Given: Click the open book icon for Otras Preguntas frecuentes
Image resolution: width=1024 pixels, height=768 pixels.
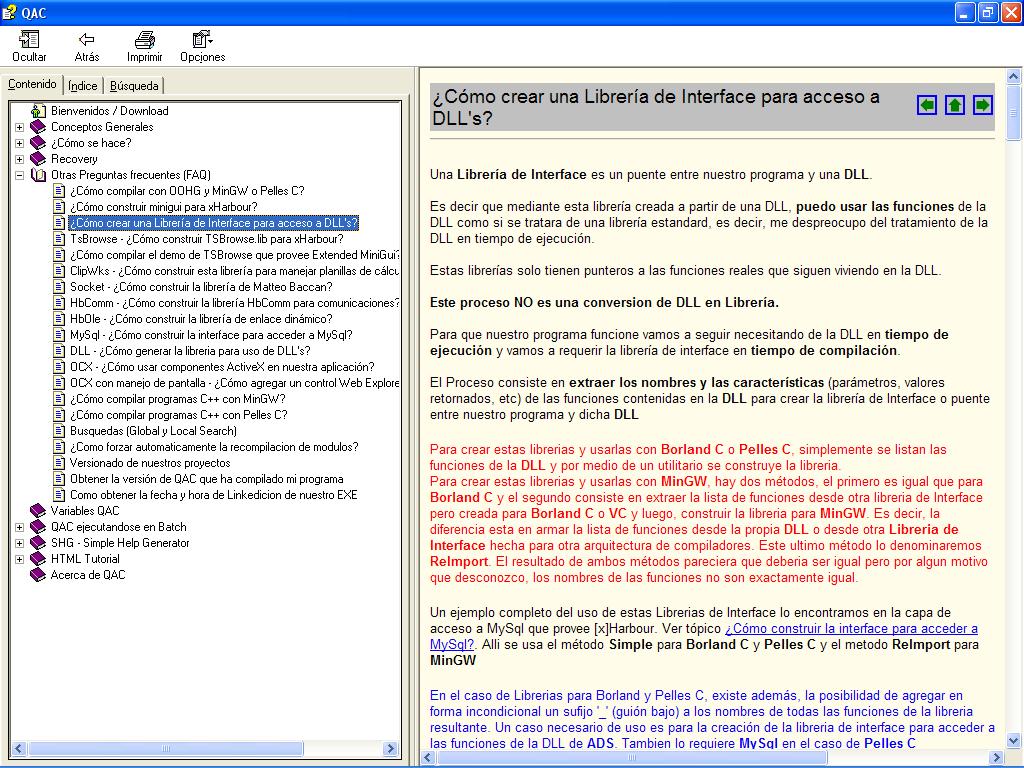Looking at the screenshot, I should 39,175.
